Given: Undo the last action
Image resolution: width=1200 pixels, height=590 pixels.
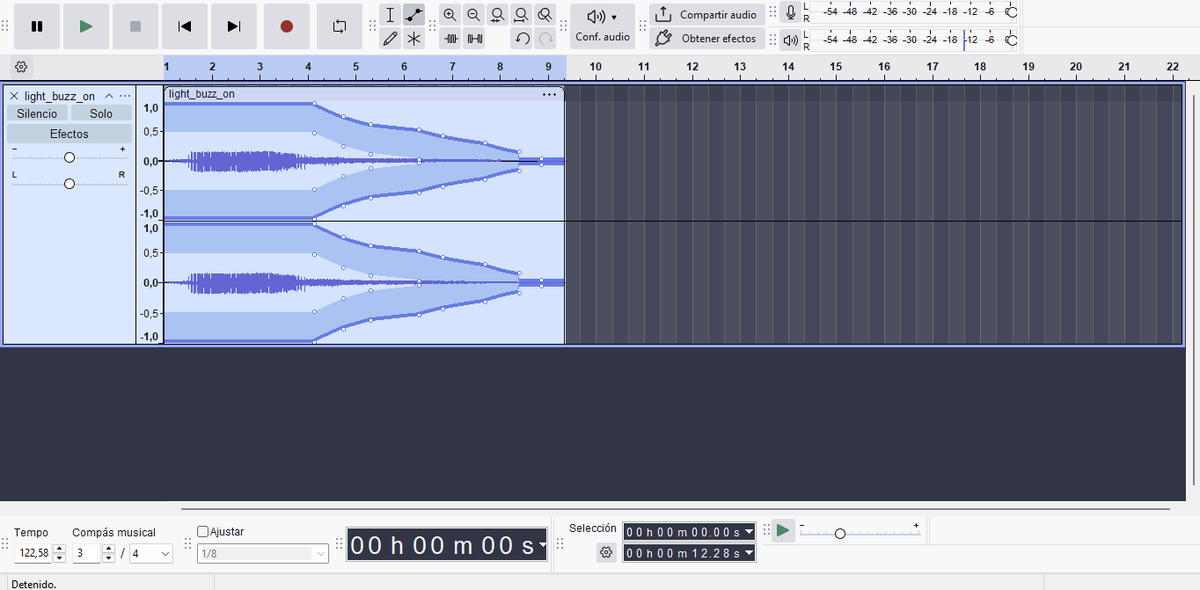Looking at the screenshot, I should [x=521, y=39].
